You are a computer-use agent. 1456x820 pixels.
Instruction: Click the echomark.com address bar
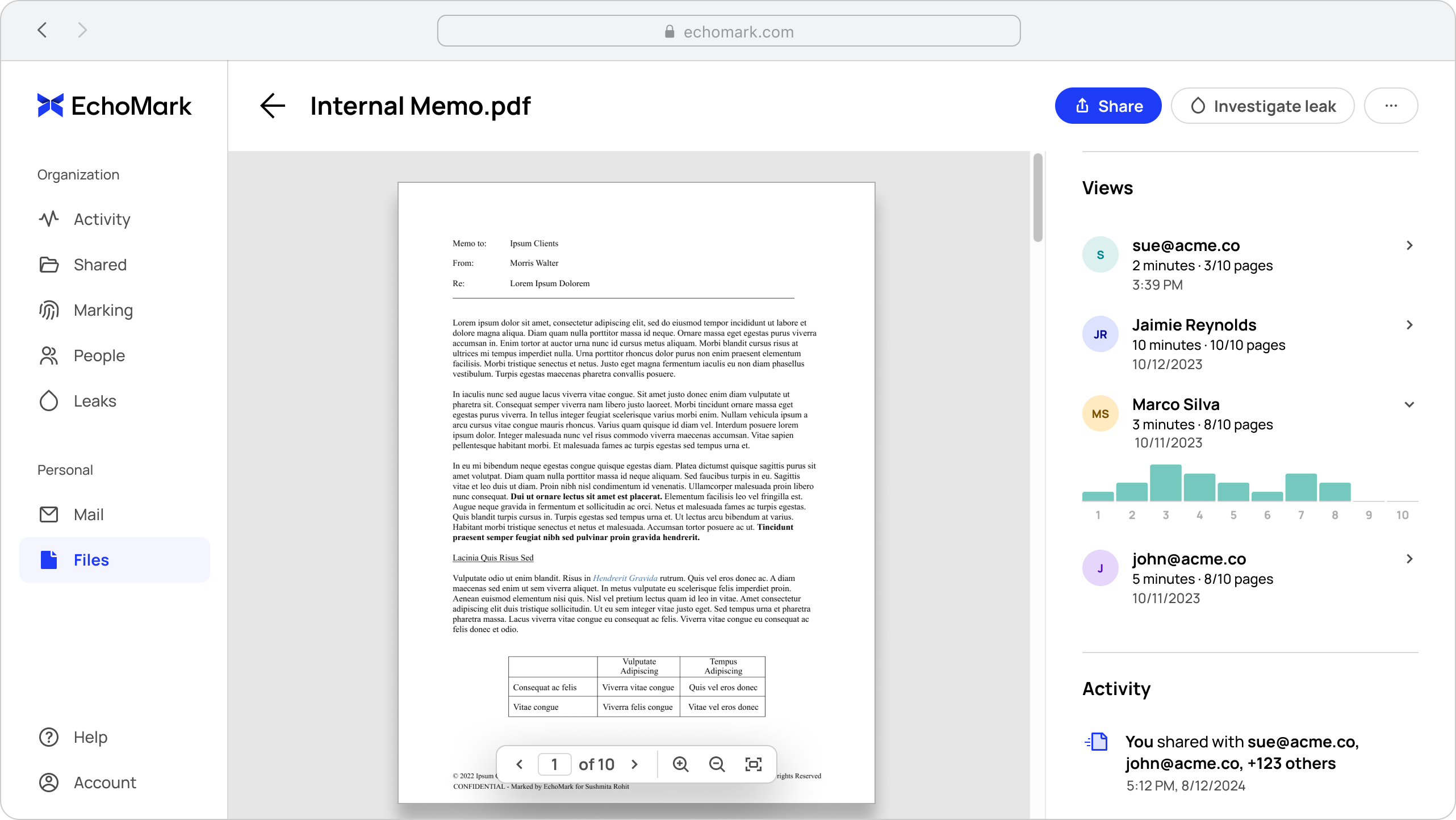coord(729,31)
